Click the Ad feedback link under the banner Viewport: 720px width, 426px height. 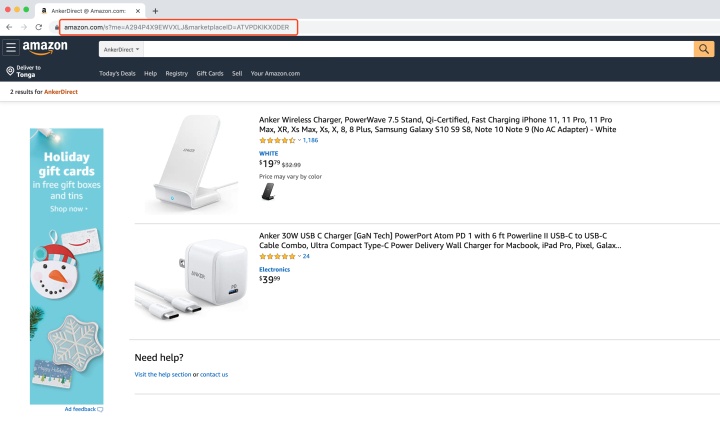click(x=84, y=409)
